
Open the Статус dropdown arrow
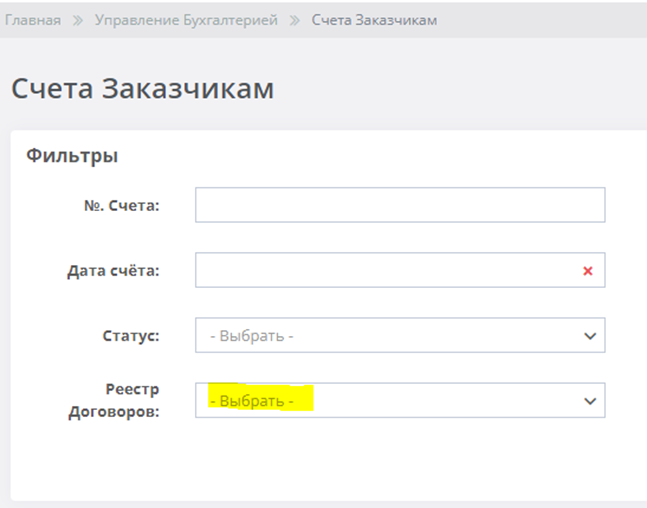click(590, 336)
